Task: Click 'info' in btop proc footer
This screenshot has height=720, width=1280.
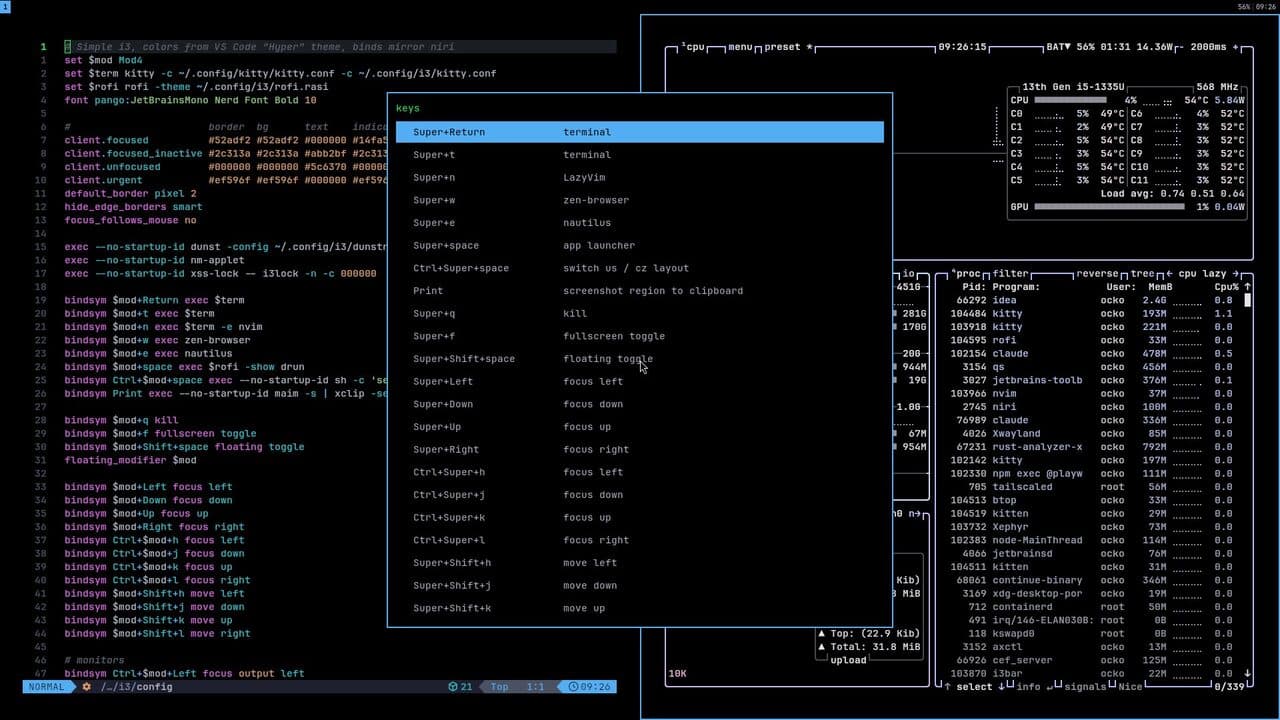Action: 1029,687
